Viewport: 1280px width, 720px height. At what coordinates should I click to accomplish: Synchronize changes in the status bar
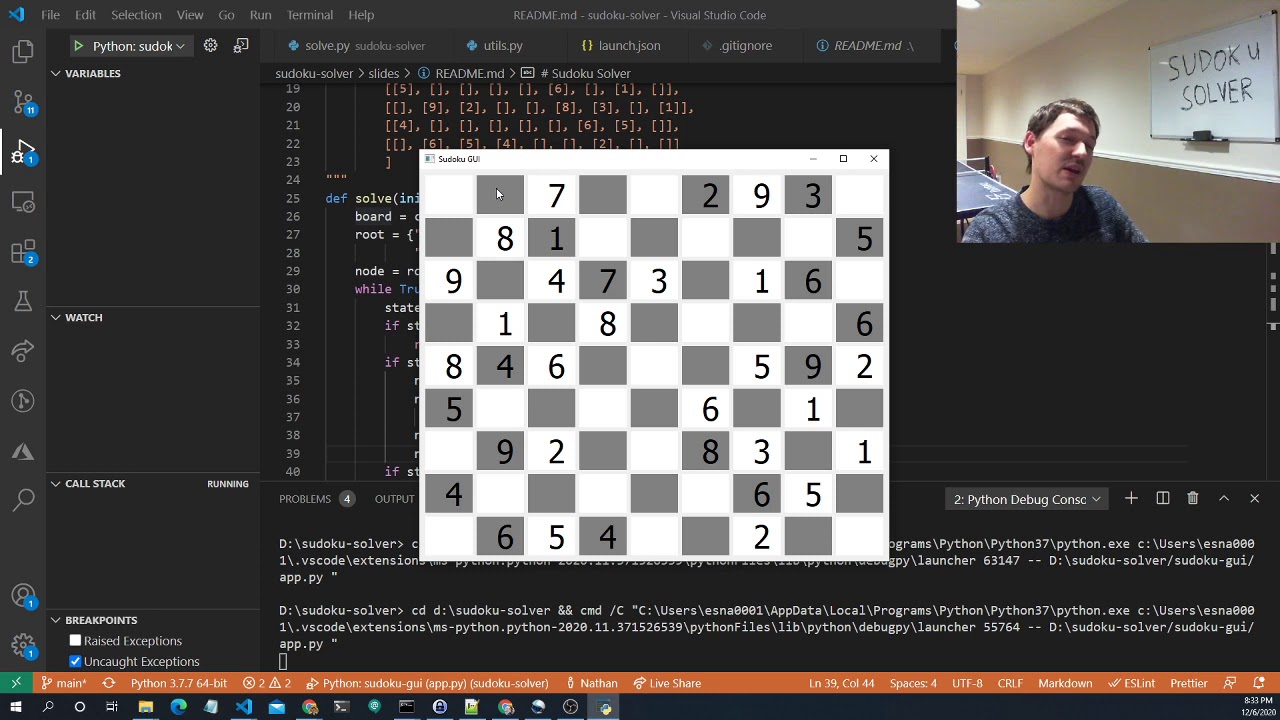coord(109,683)
